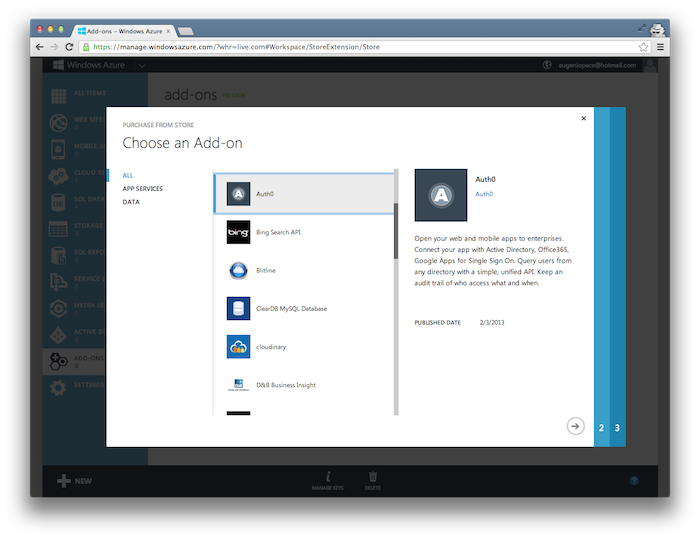Viewport: 700px width, 539px height.
Task: Open a new browser tab
Action: 185,31
